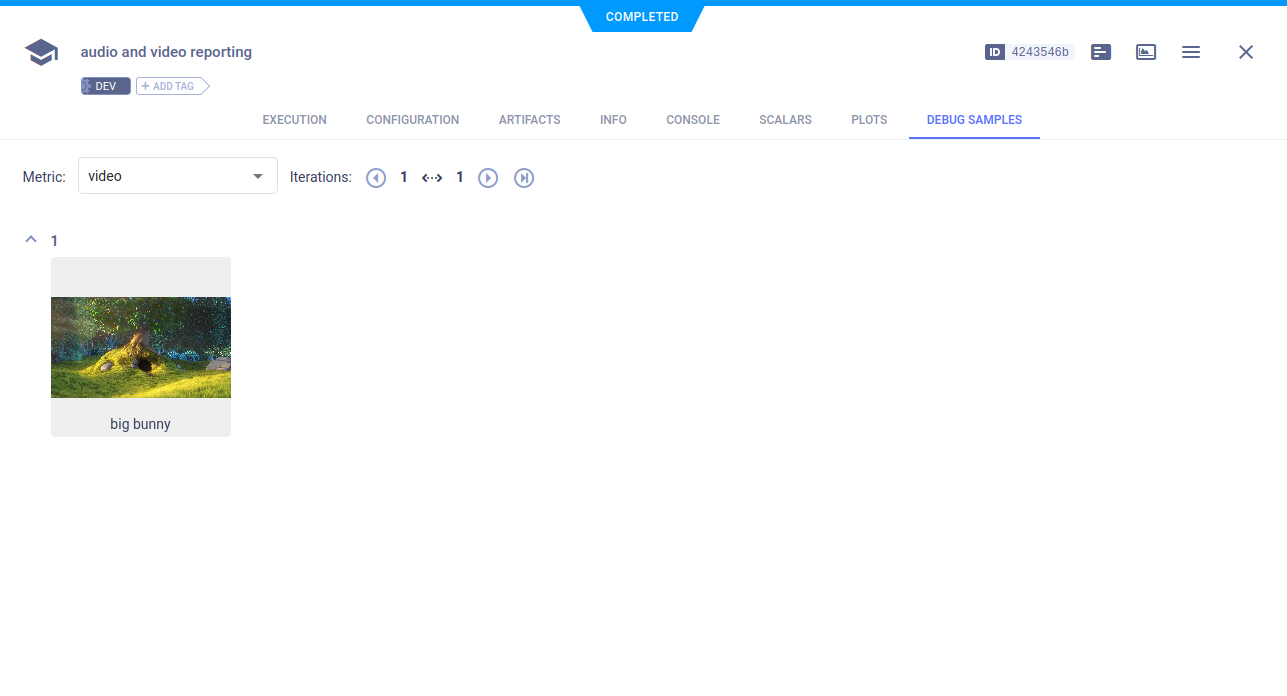Viewport: 1287px width, 696px height.
Task: Click the COMPLETED status banner
Action: (642, 16)
